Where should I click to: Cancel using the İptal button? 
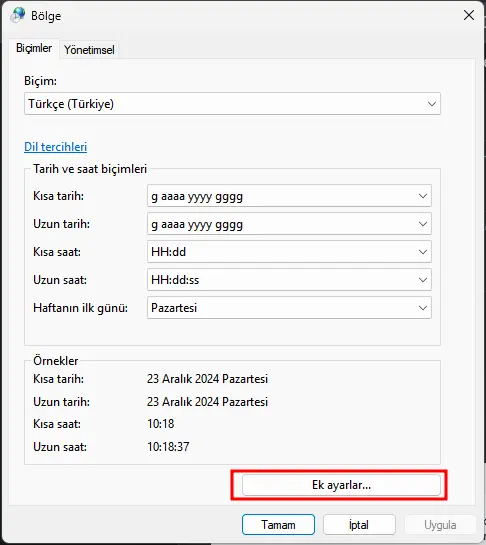(x=359, y=524)
